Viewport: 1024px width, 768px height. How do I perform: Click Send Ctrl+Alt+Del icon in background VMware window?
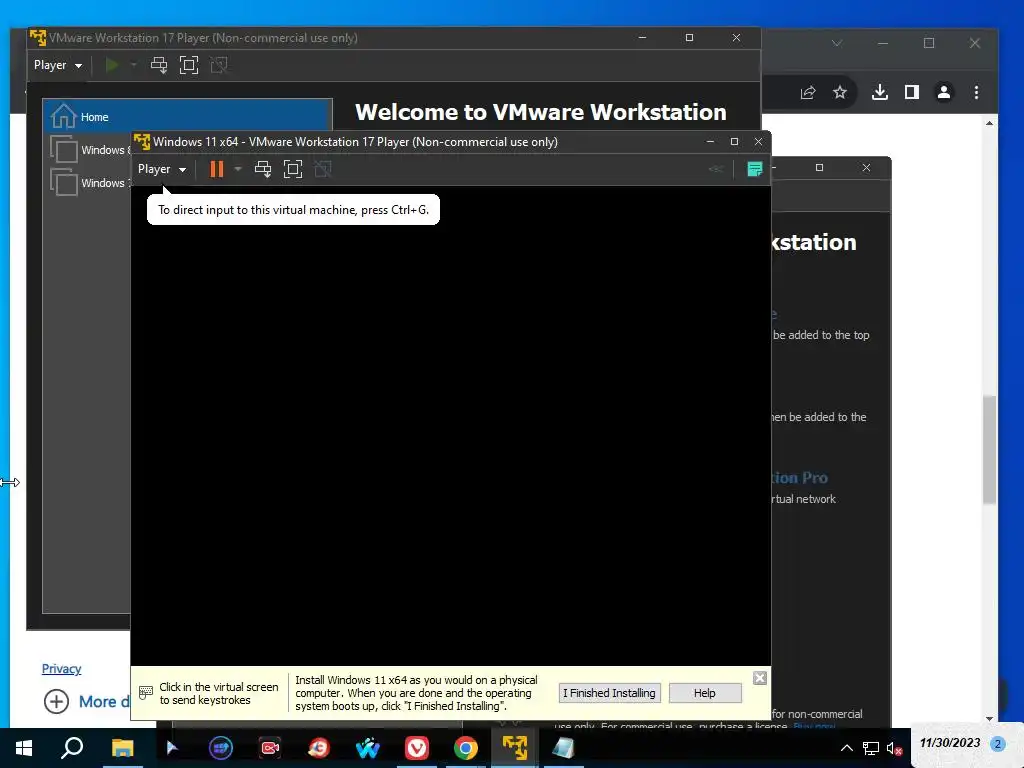click(159, 65)
